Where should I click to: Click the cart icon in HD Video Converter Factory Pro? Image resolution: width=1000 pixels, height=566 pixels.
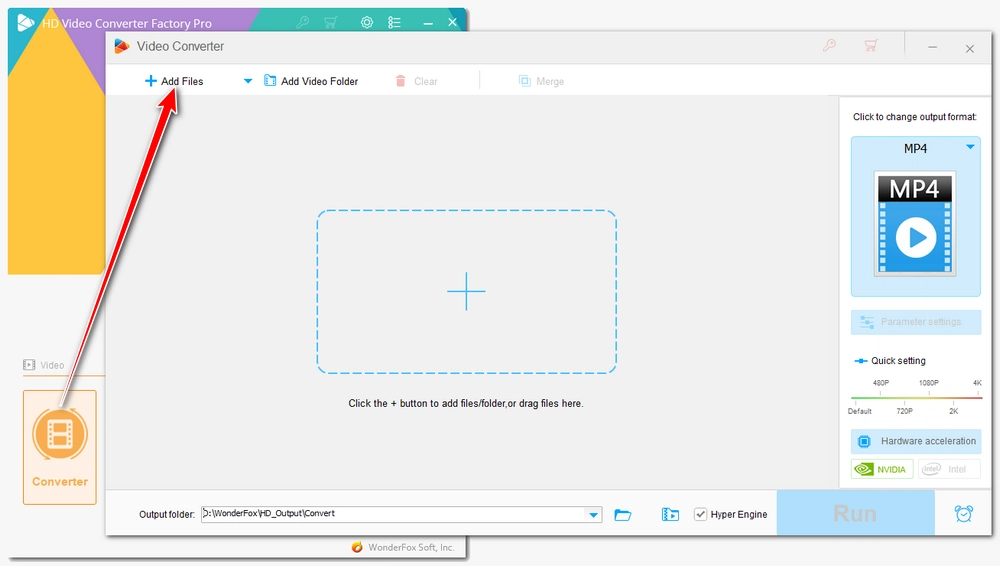[x=331, y=22]
